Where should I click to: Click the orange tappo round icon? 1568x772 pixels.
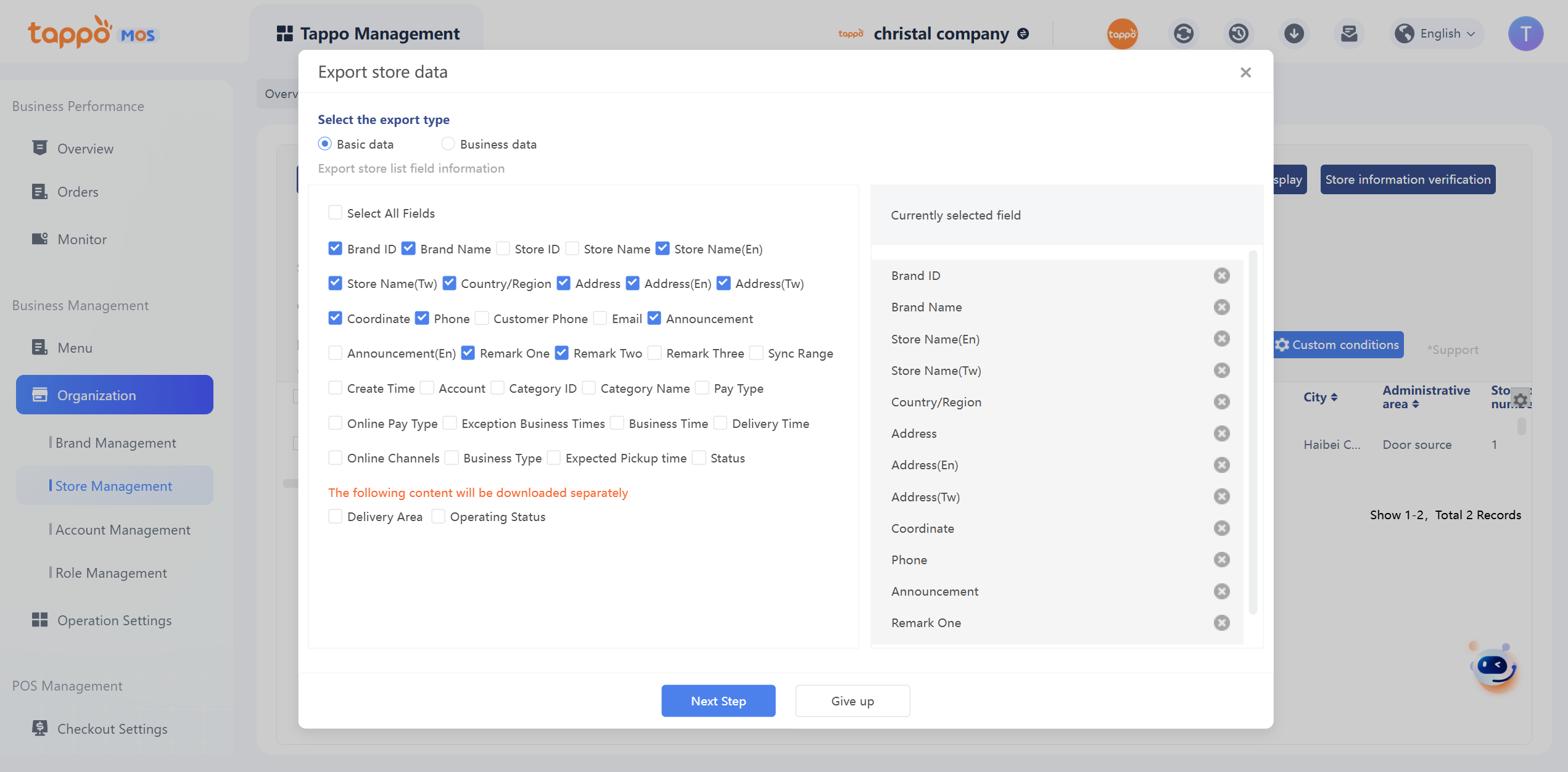pos(1122,33)
